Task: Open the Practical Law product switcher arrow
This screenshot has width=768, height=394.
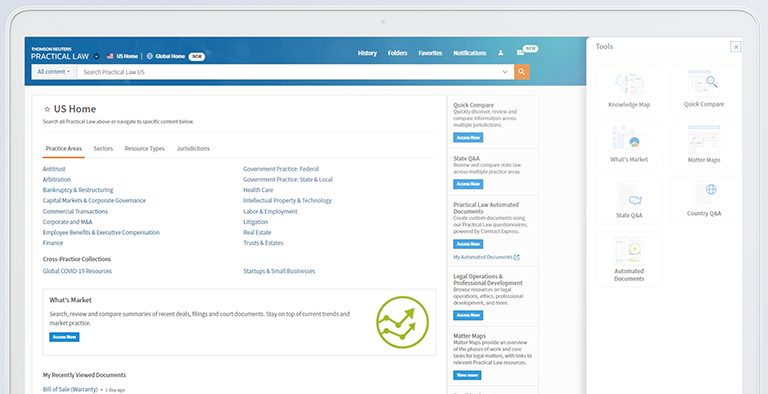Action: tap(96, 56)
